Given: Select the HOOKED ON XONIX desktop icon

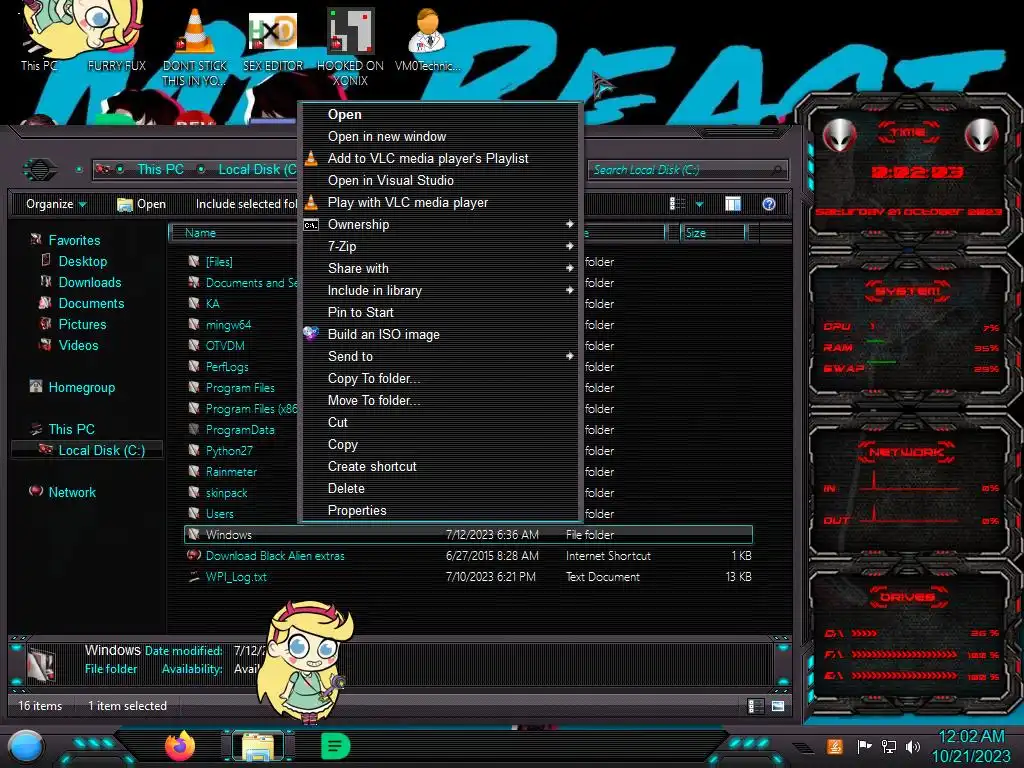Looking at the screenshot, I should (350, 46).
